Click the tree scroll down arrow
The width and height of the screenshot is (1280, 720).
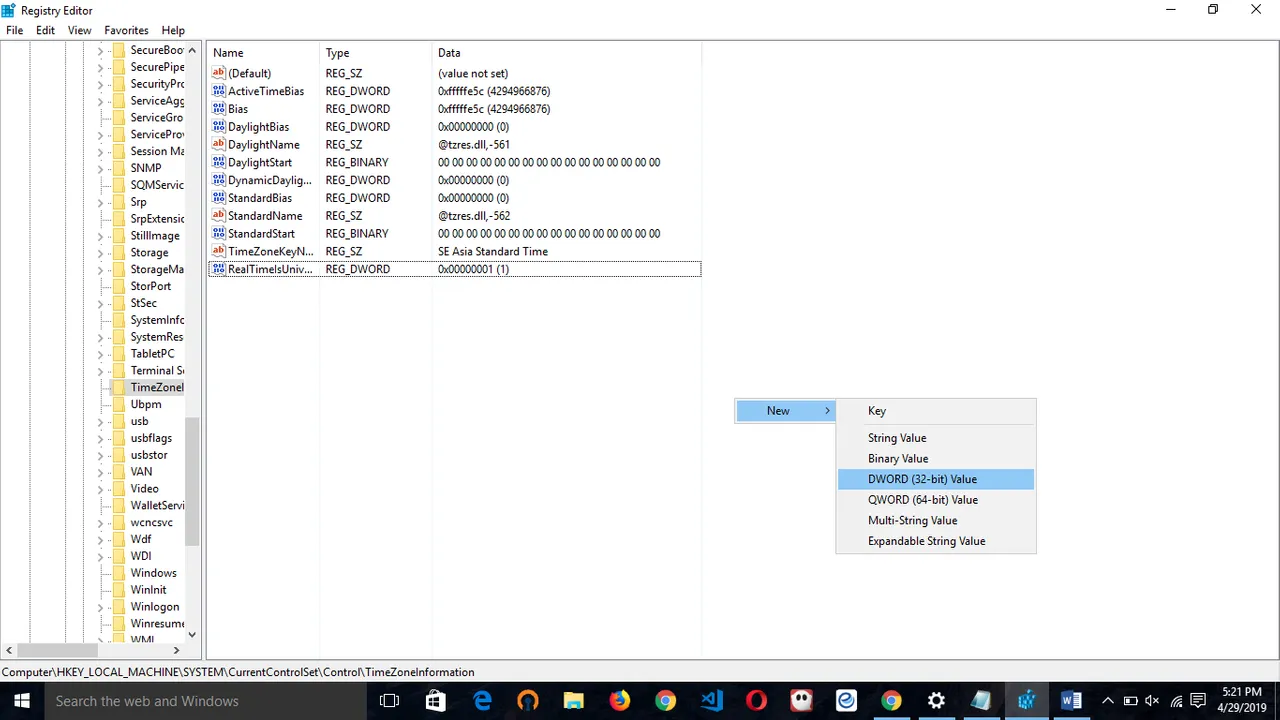193,635
